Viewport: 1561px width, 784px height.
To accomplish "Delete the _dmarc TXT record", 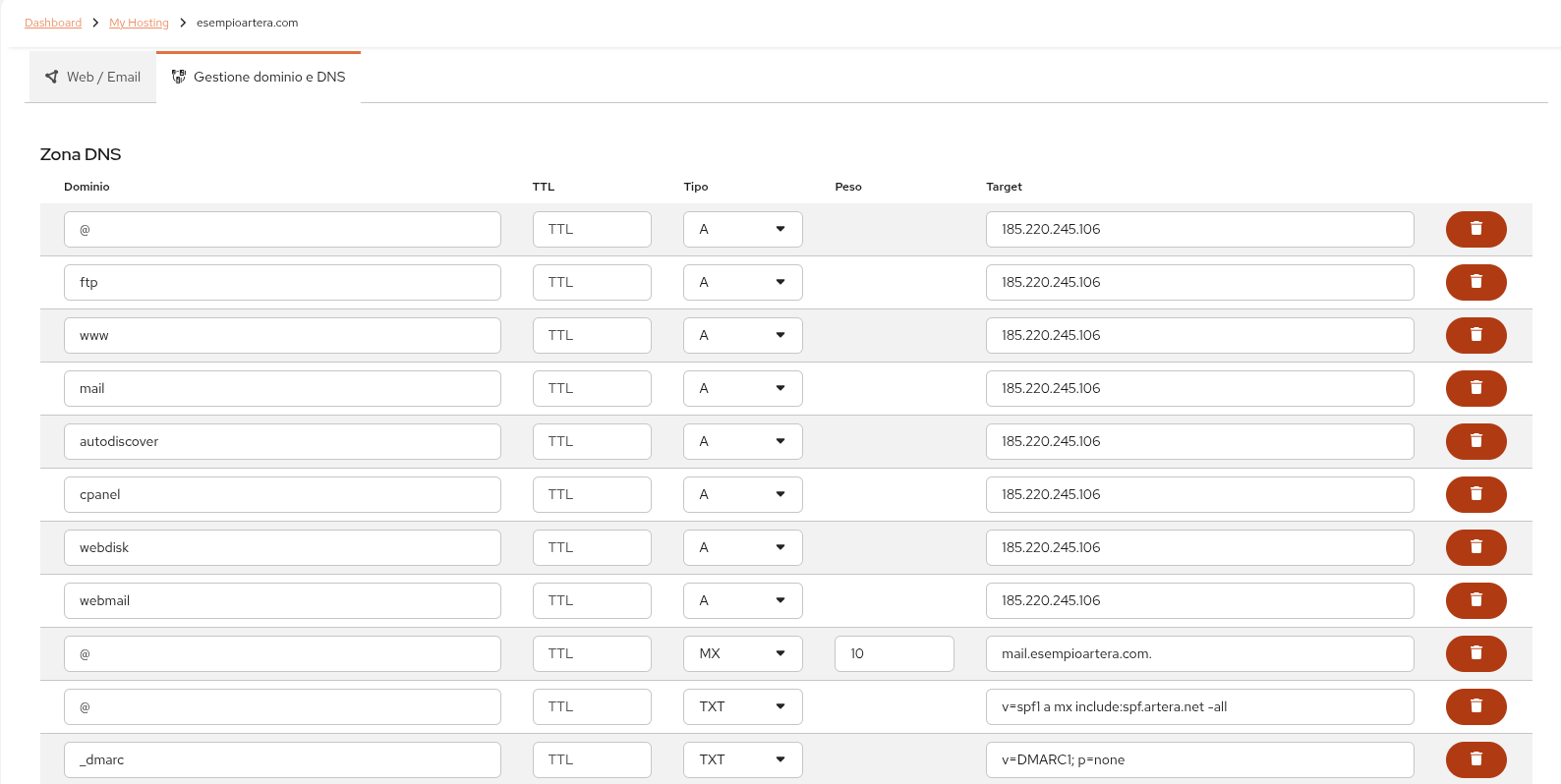I will [x=1475, y=759].
